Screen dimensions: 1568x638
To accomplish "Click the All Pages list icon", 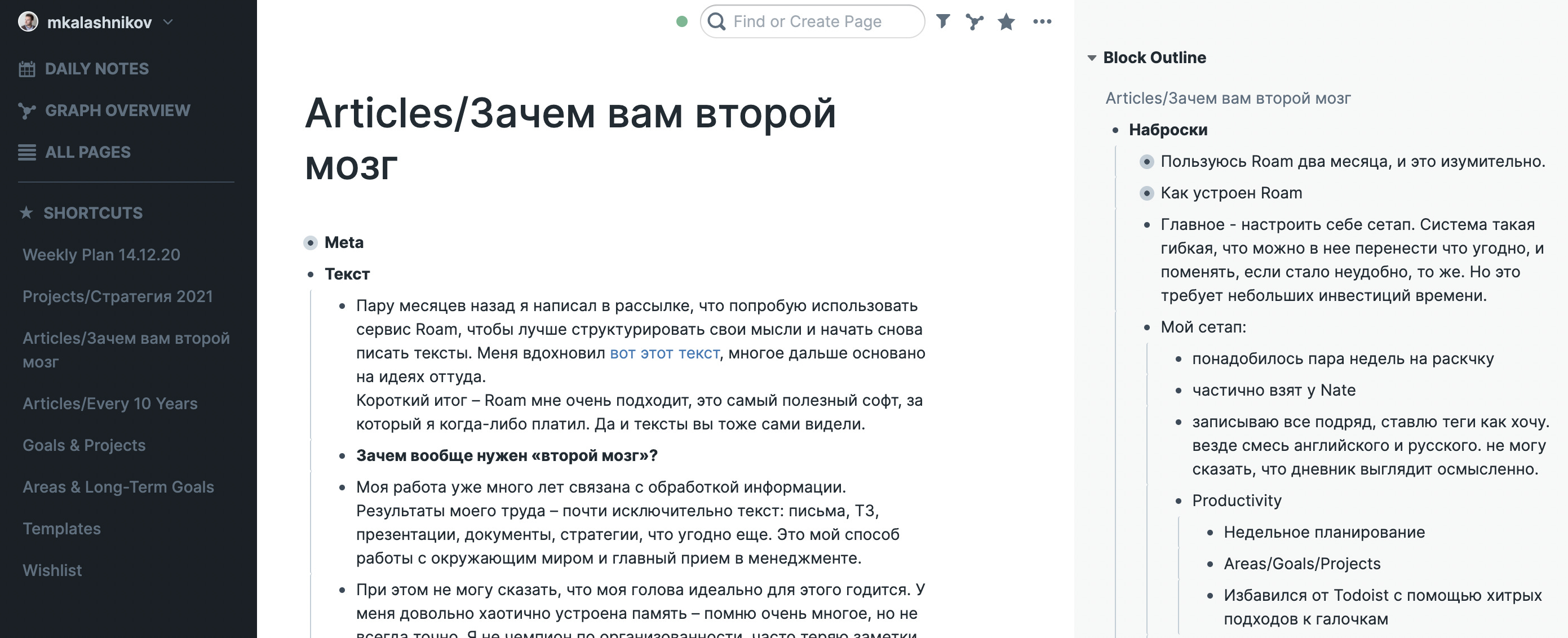I will tap(27, 152).
